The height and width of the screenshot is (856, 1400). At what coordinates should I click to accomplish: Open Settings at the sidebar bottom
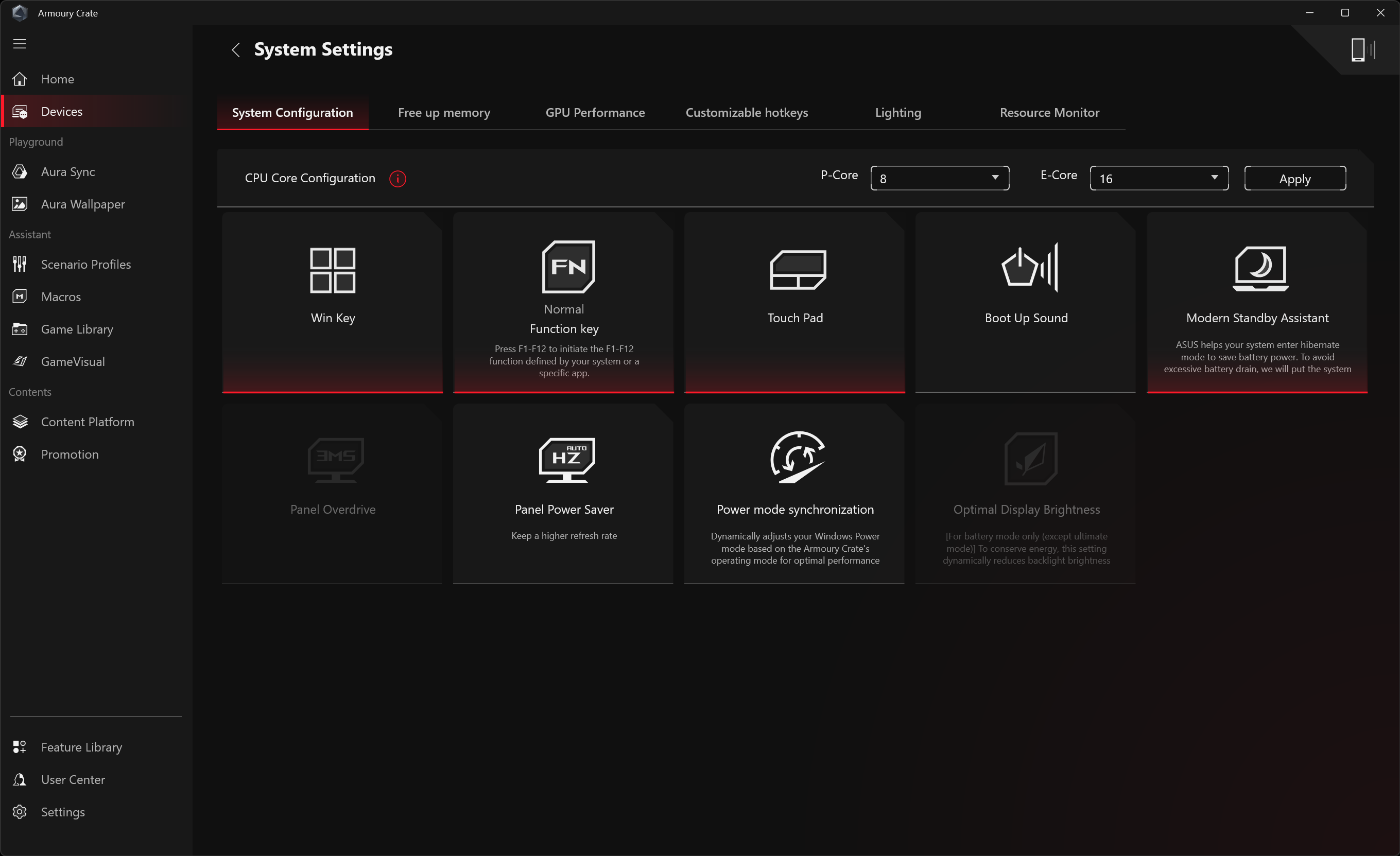coord(62,812)
